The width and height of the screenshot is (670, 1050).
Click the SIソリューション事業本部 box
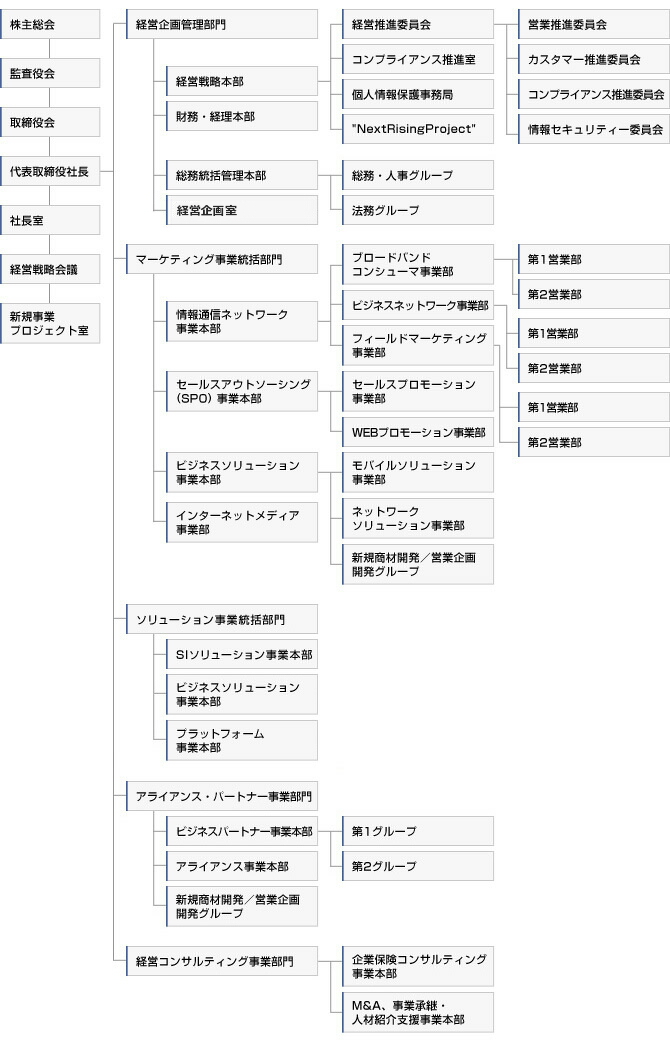point(241,656)
